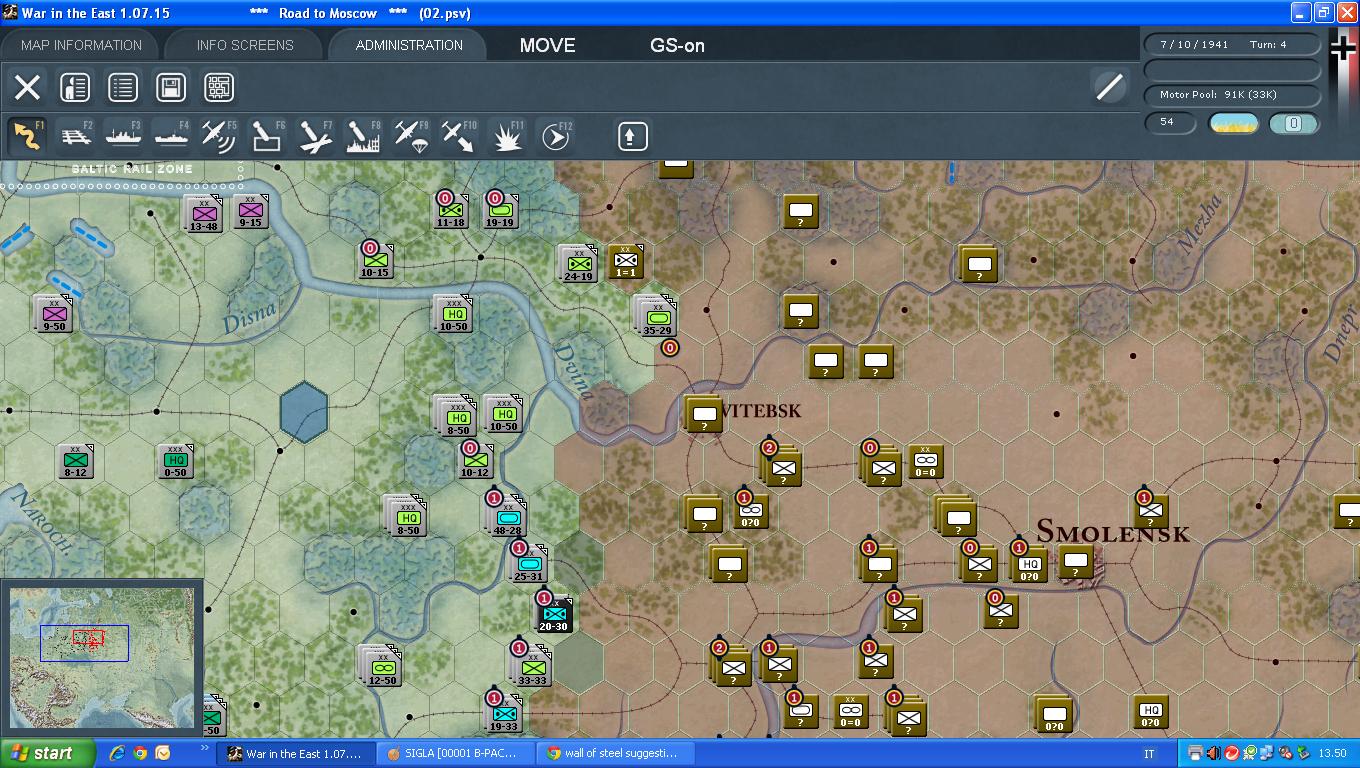Select the unit labeled 19-19
The image size is (1360, 768).
[x=499, y=210]
